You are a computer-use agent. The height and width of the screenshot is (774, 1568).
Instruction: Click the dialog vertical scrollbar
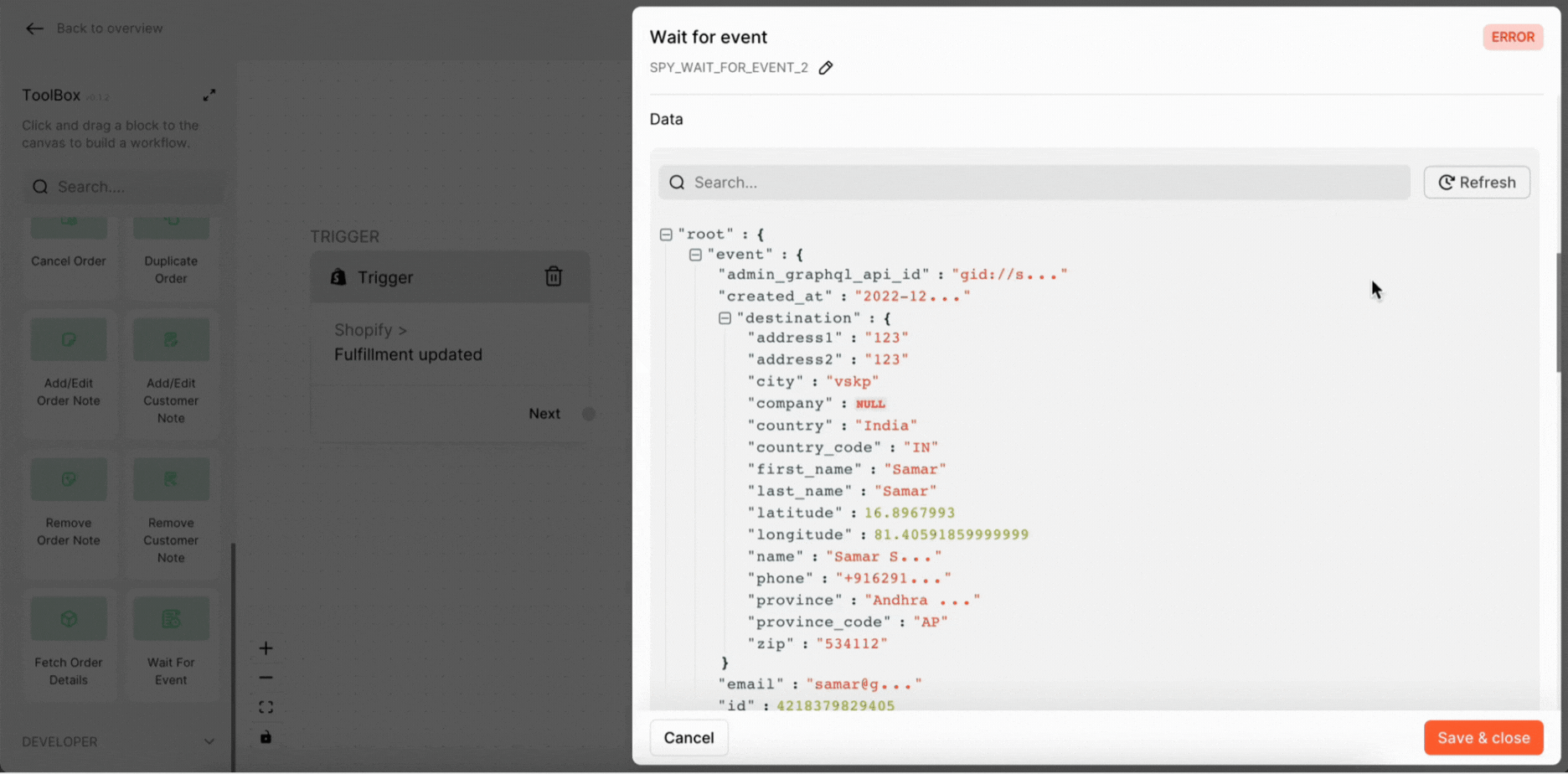click(x=1559, y=312)
